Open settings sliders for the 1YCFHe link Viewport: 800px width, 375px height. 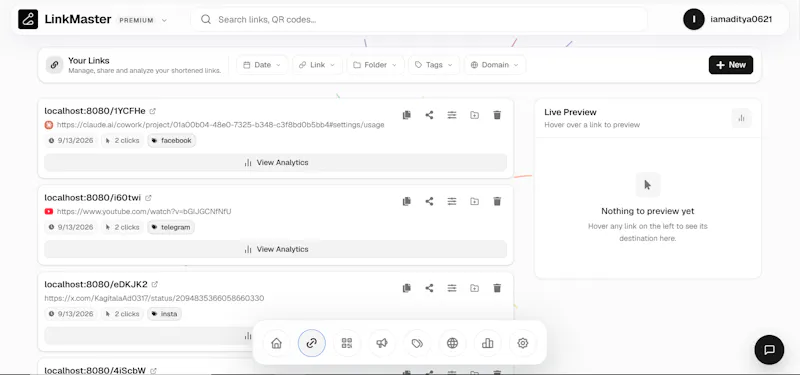pos(452,115)
